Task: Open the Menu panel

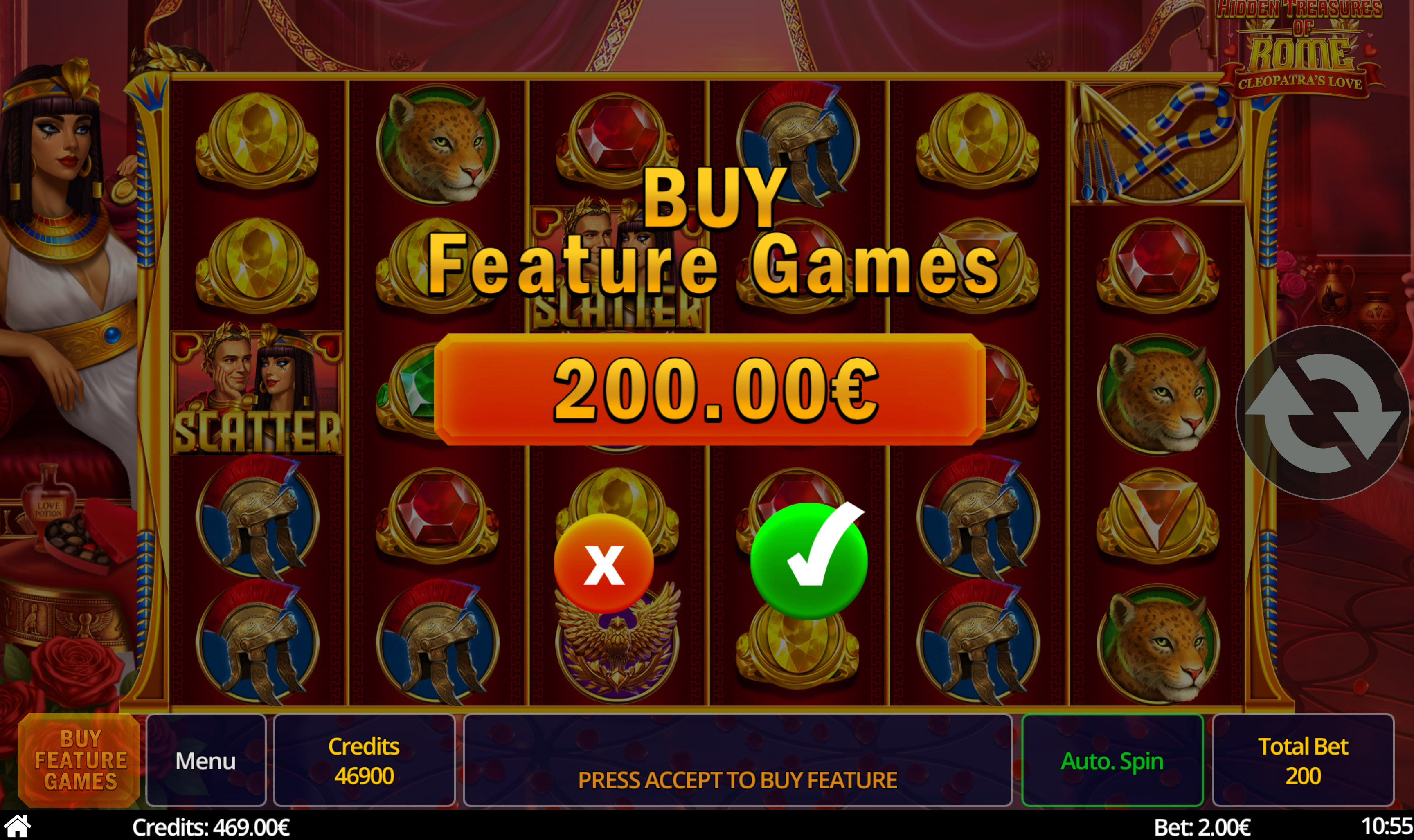Action: pyautogui.click(x=205, y=760)
